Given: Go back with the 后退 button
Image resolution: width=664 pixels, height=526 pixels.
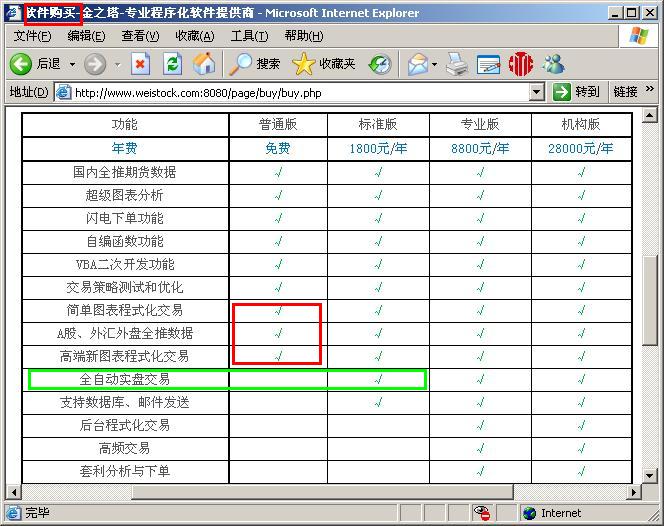Looking at the screenshot, I should [x=35, y=64].
